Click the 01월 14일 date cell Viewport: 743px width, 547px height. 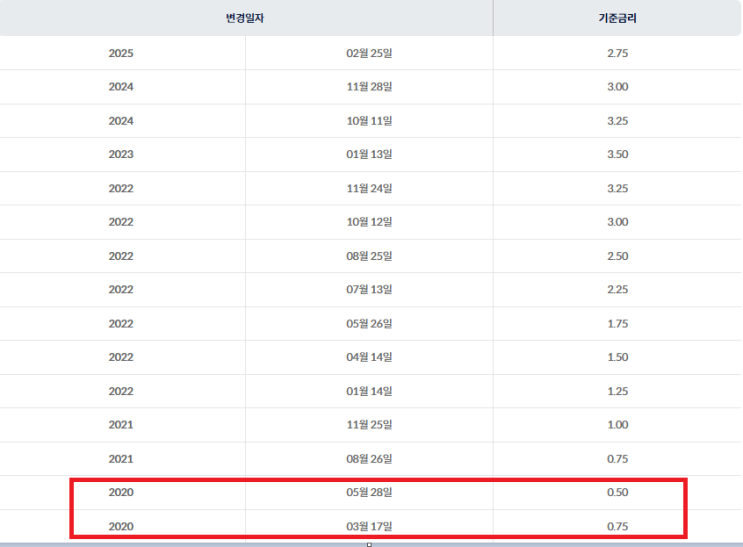point(369,391)
